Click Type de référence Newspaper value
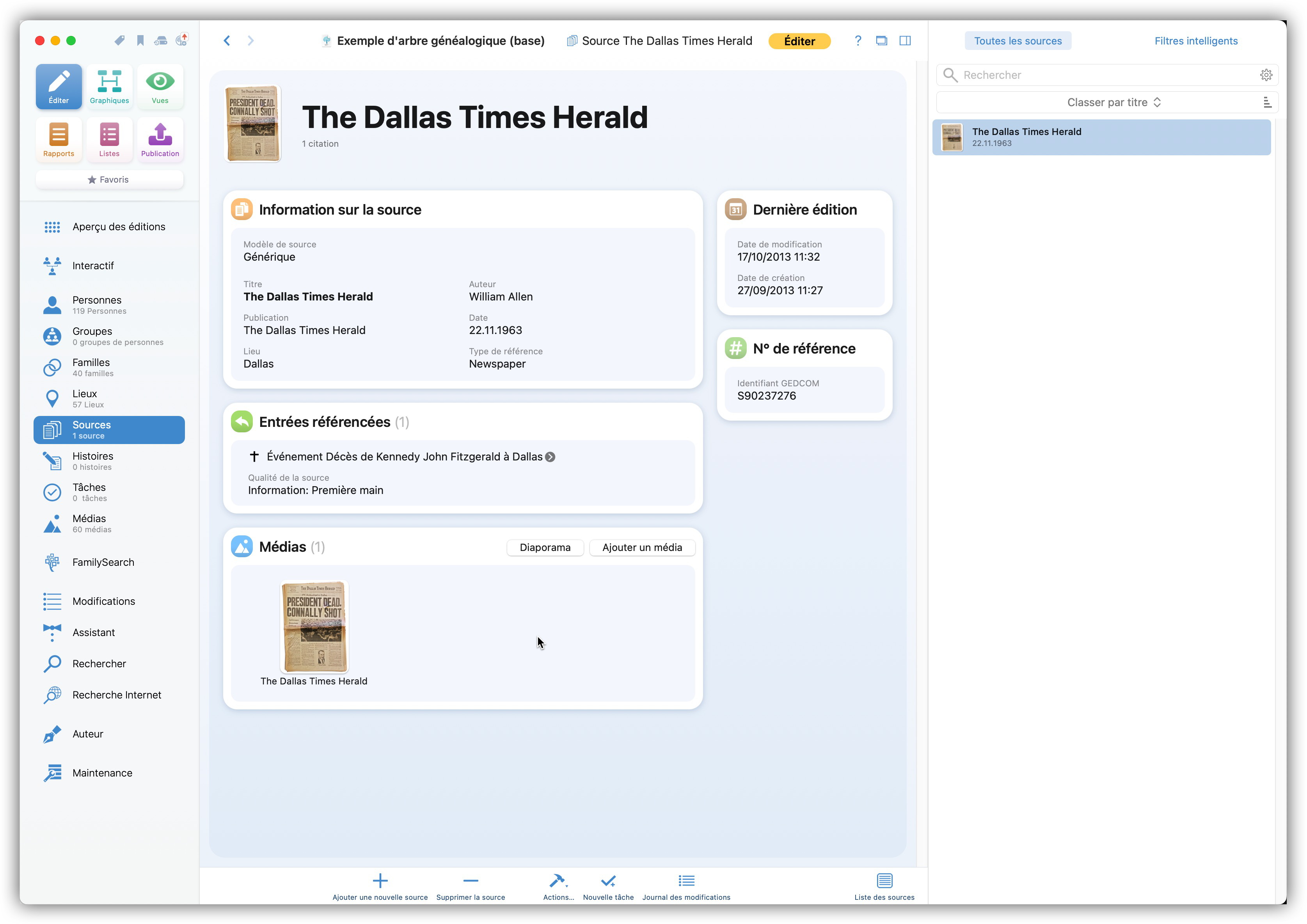The image size is (1307, 924). 497,364
